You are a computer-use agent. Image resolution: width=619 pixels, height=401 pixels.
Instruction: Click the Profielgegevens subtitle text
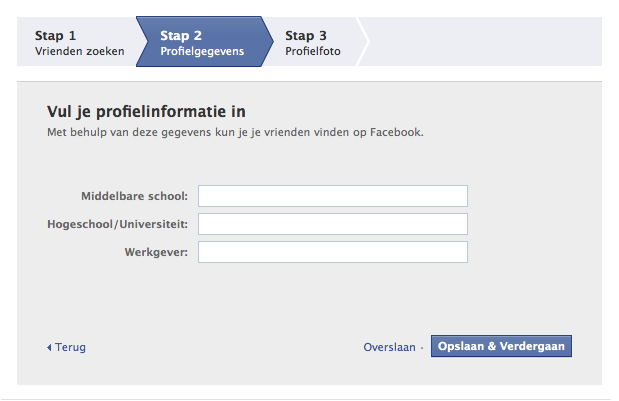(x=201, y=51)
